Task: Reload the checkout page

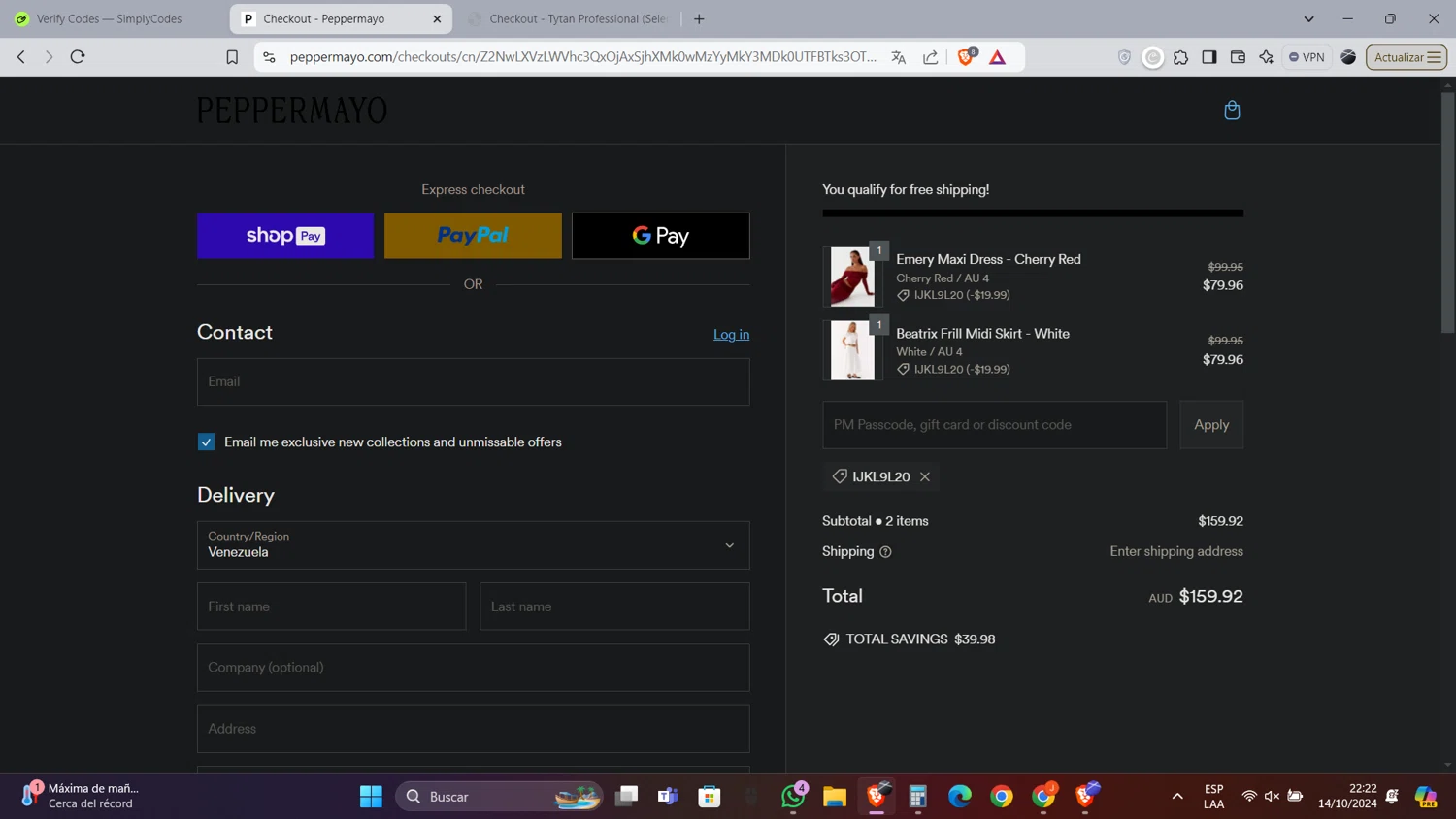Action: coord(78,57)
